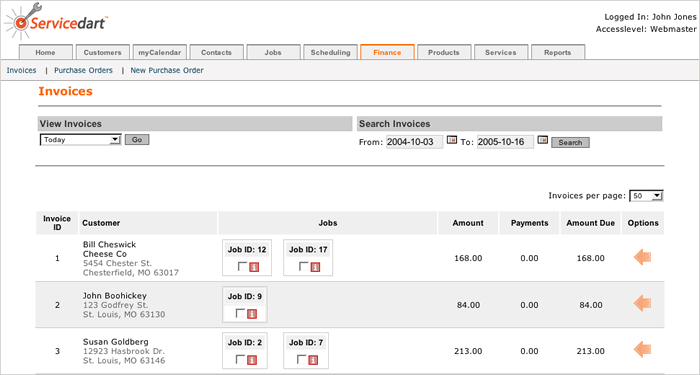The image size is (700, 375).
Task: Click the red info icon for Job ID: 9
Action: click(252, 314)
